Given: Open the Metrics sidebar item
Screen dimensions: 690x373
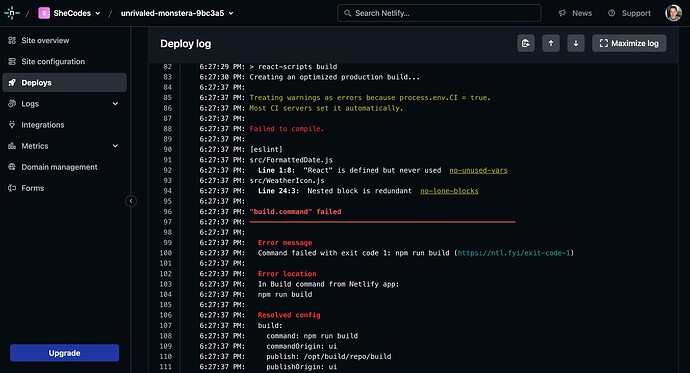Looking at the screenshot, I should [x=64, y=146].
